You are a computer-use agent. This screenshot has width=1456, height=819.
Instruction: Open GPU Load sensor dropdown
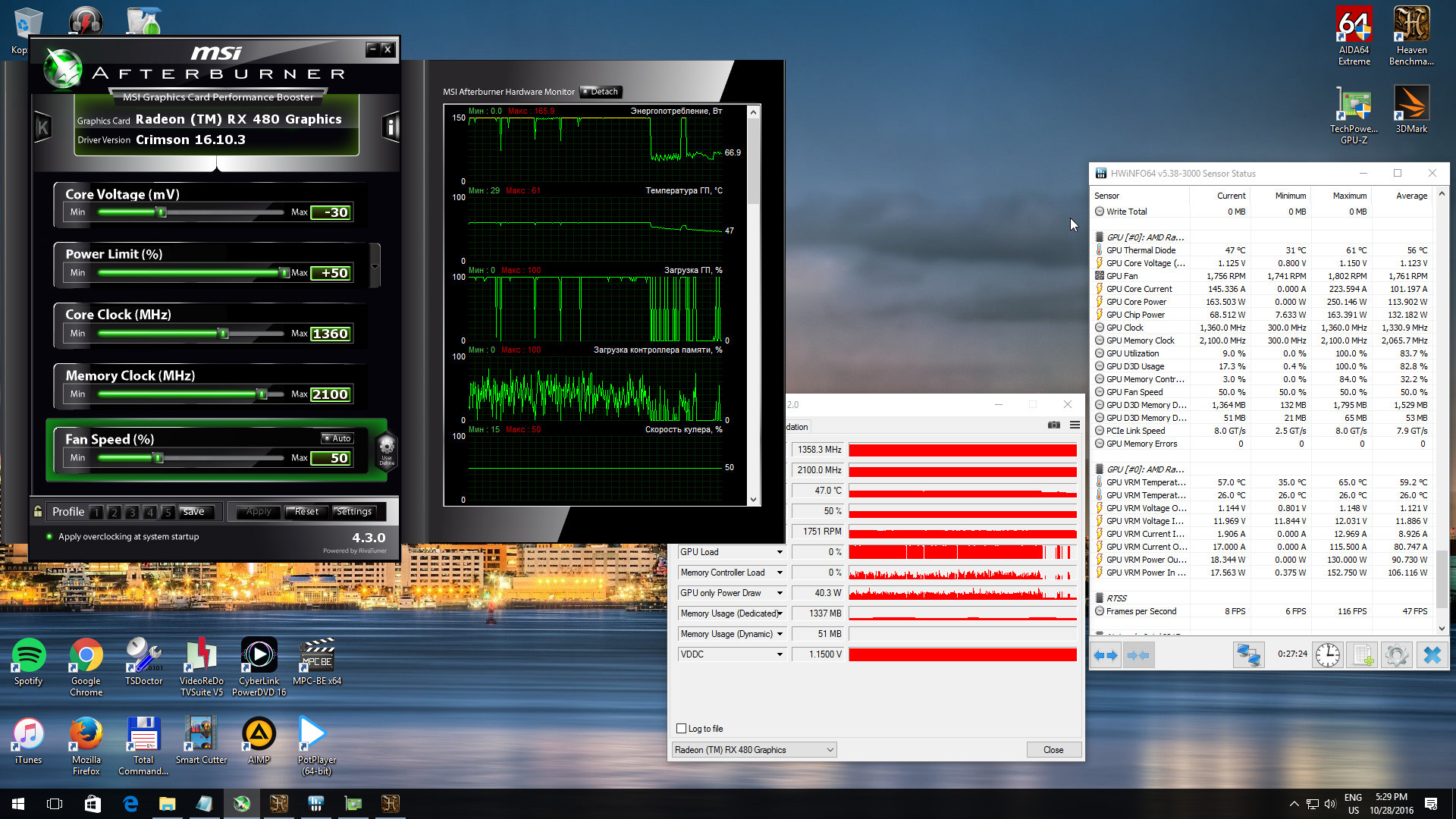780,552
